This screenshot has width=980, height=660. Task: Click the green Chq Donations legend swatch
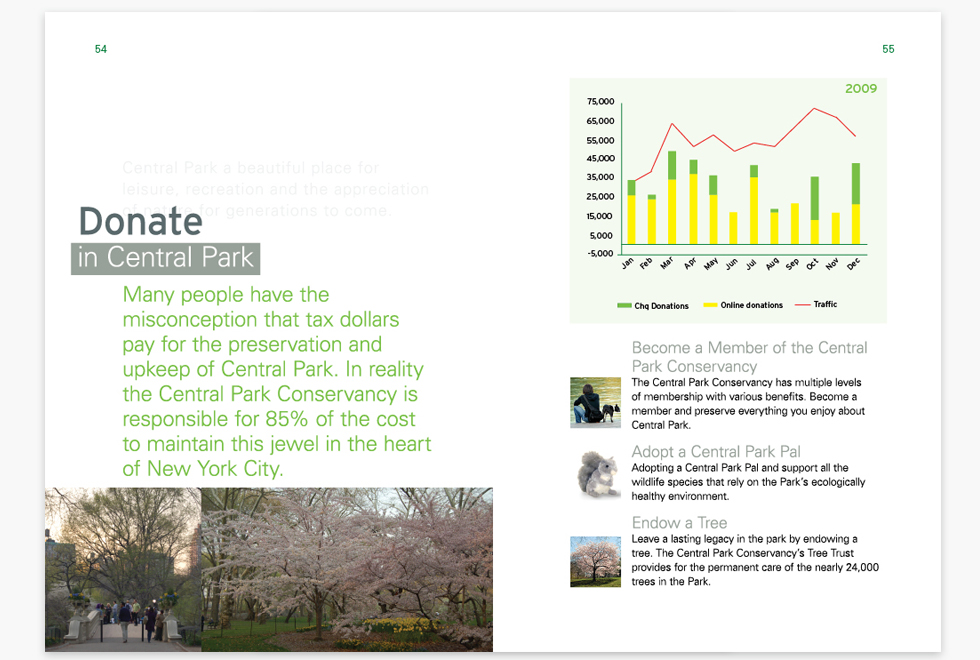click(x=625, y=305)
